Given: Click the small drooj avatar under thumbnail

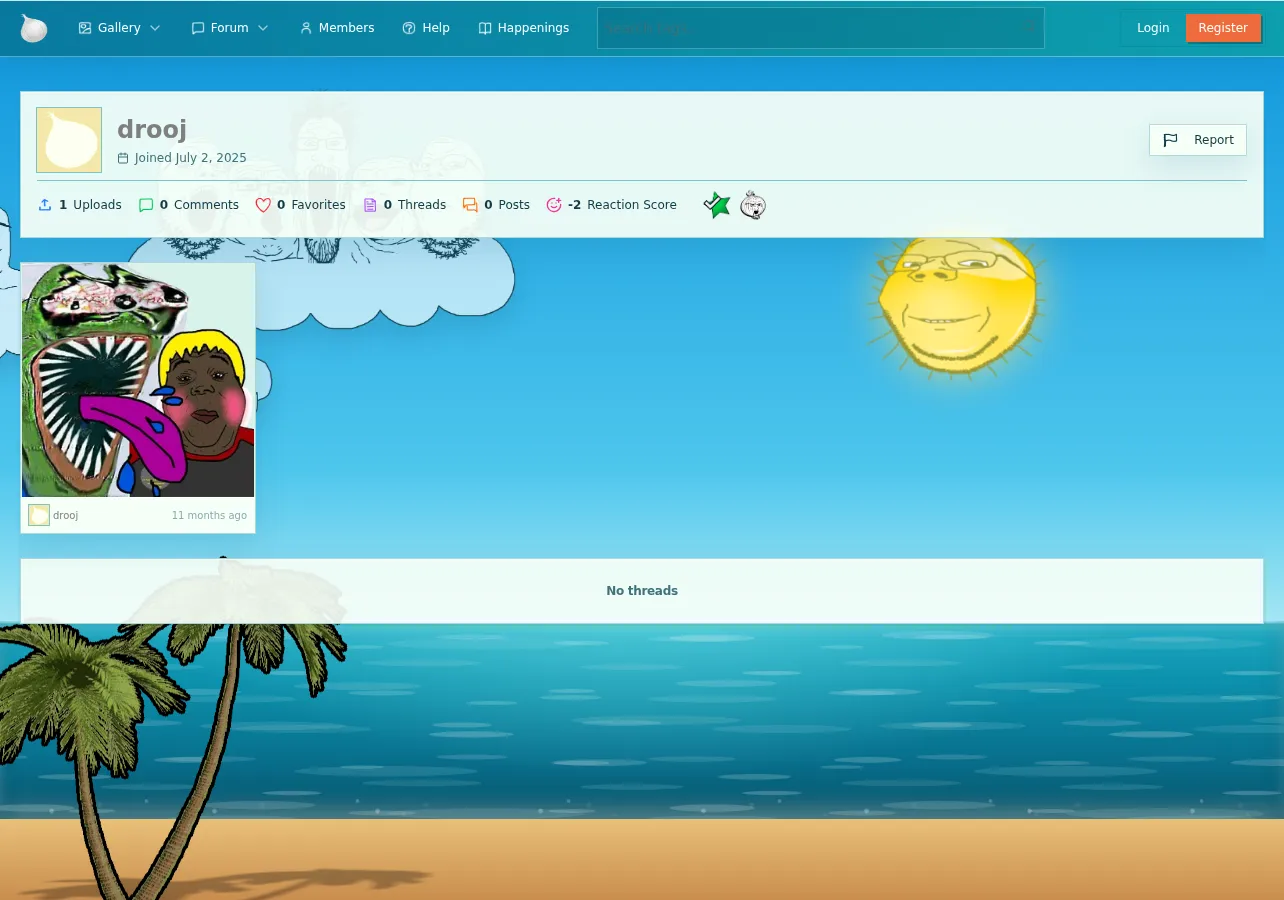Looking at the screenshot, I should [x=39, y=515].
